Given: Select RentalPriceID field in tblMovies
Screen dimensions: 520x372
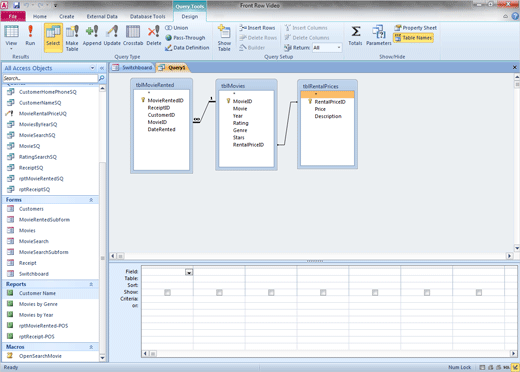Looking at the screenshot, I should point(248,145).
